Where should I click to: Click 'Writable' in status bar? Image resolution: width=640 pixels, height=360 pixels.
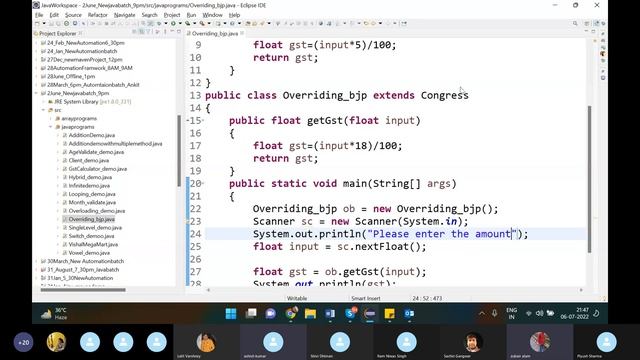tap(297, 298)
